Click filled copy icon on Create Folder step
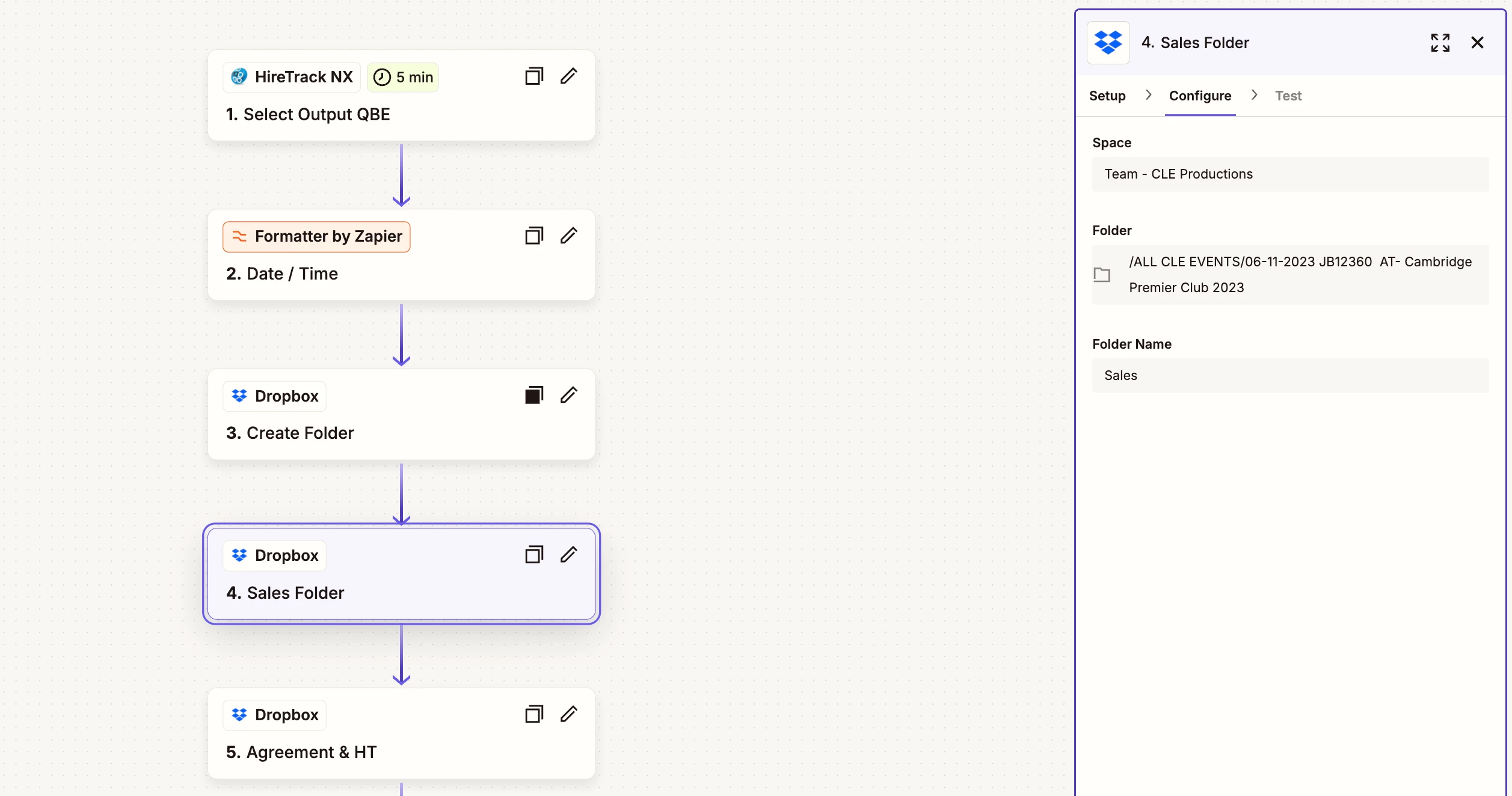Viewport: 1512px width, 796px height. pos(533,395)
